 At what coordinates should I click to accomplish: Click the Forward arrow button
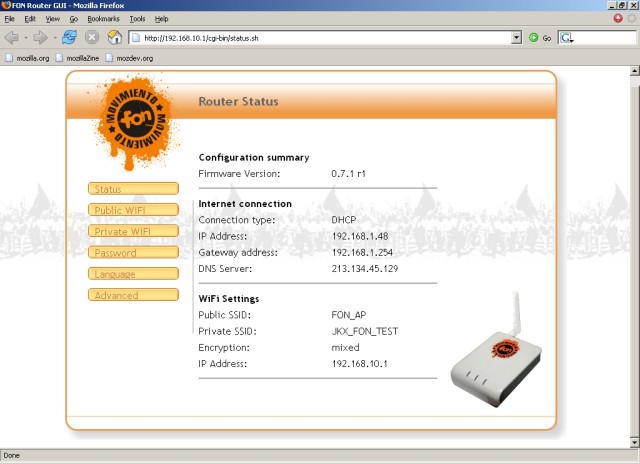tap(41, 37)
